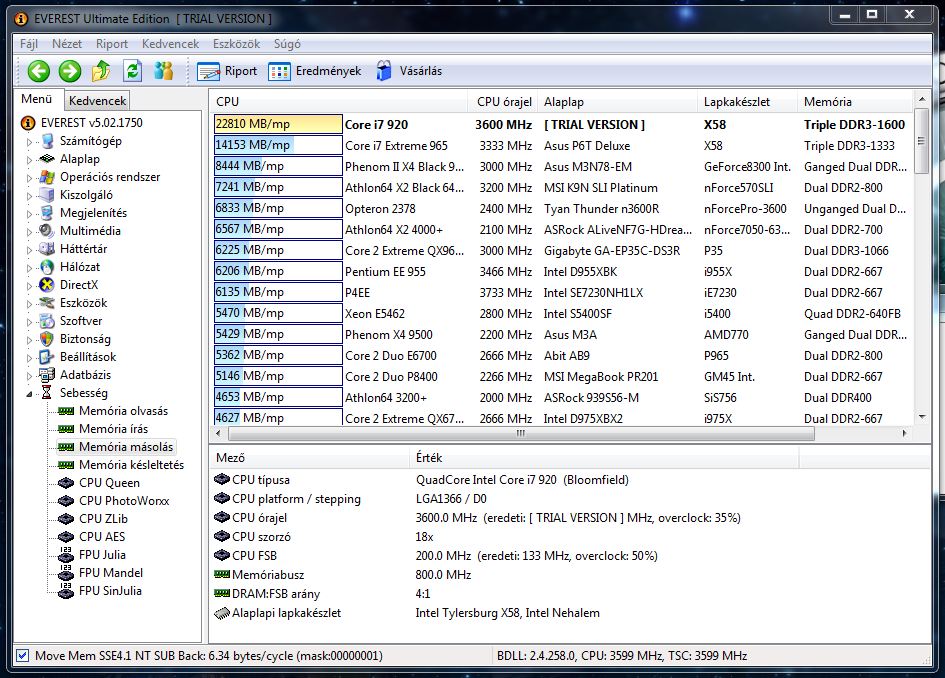Select the Sebesség hourglass icon
The width and height of the screenshot is (945, 678).
point(47,393)
